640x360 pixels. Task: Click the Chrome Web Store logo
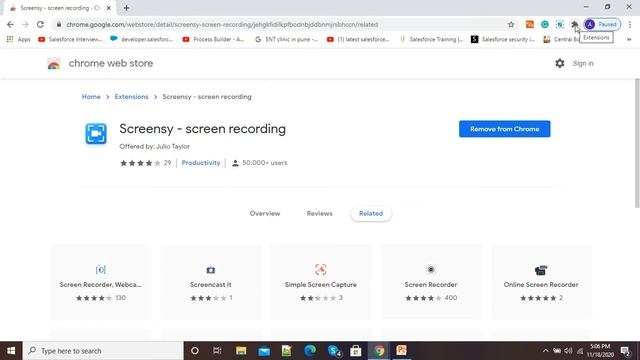54,64
